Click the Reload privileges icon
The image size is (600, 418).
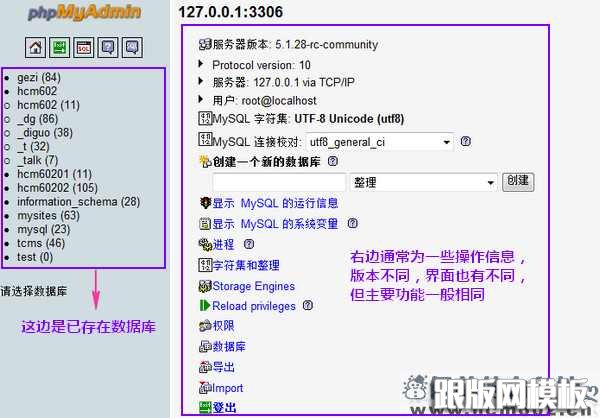(205, 305)
